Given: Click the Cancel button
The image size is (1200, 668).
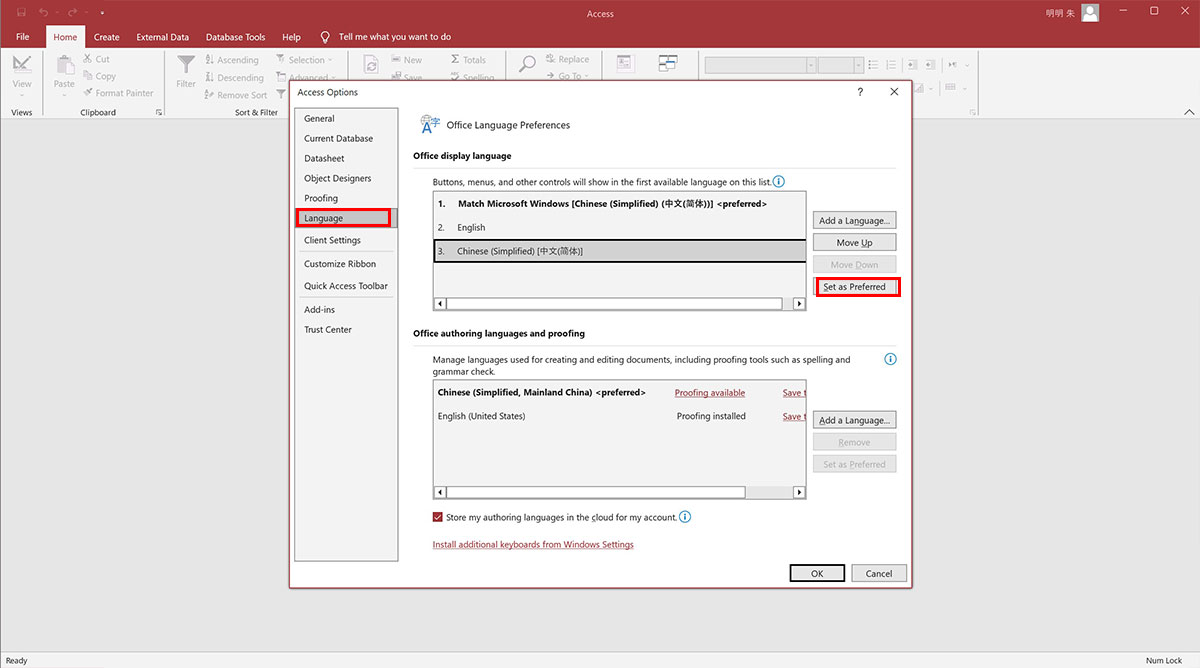Looking at the screenshot, I should click(879, 573).
